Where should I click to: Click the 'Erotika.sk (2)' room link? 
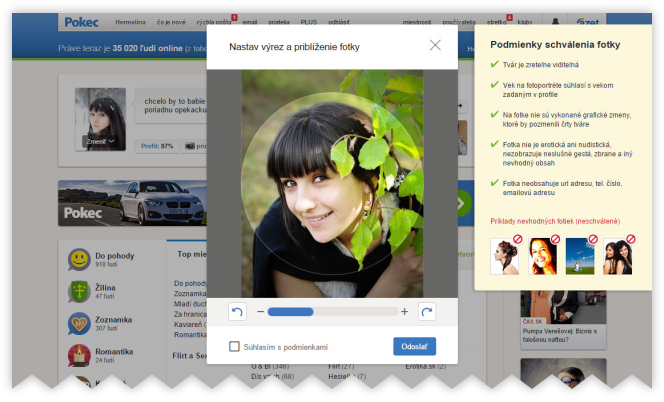[x=426, y=366]
